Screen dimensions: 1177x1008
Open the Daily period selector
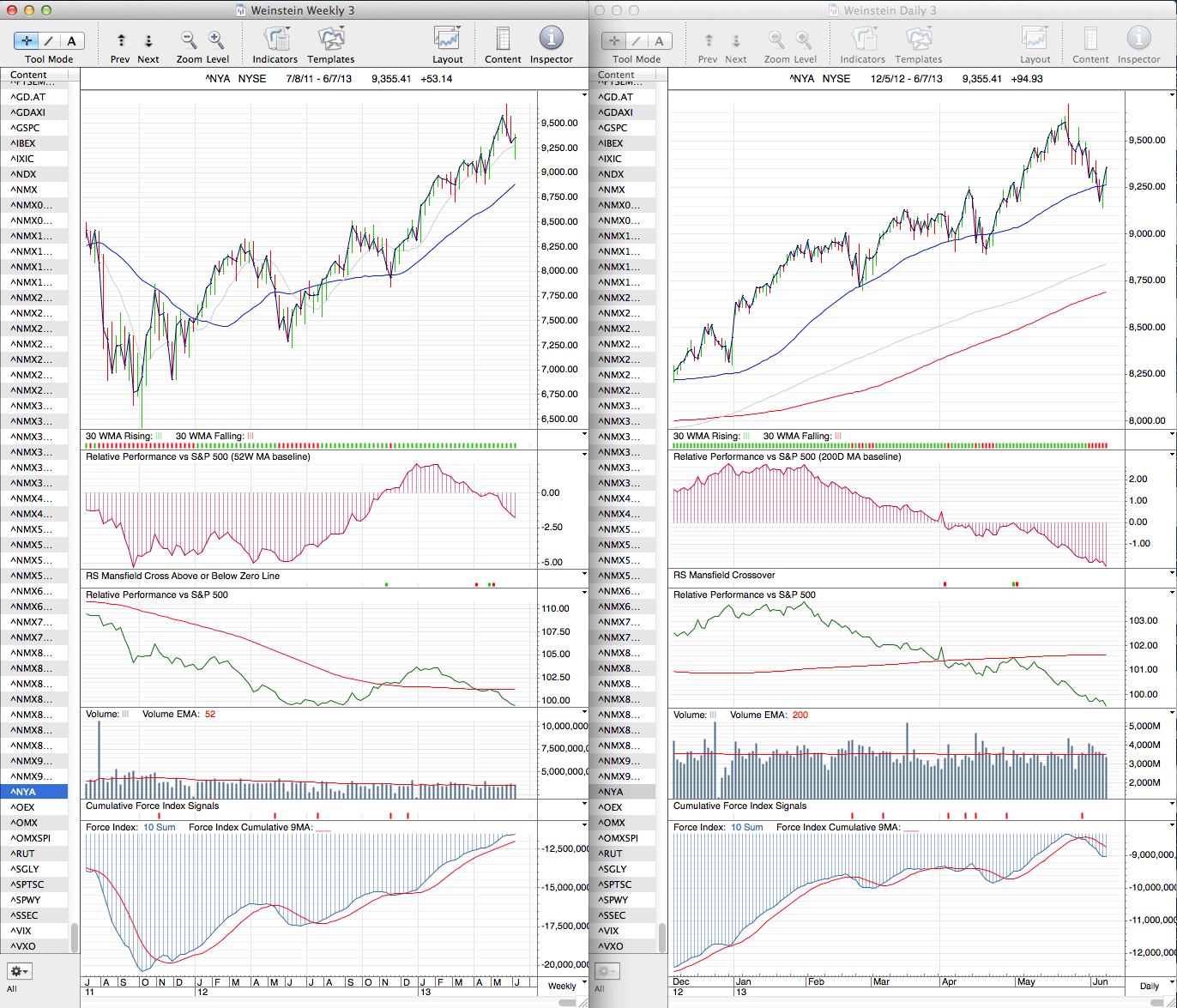(1149, 986)
